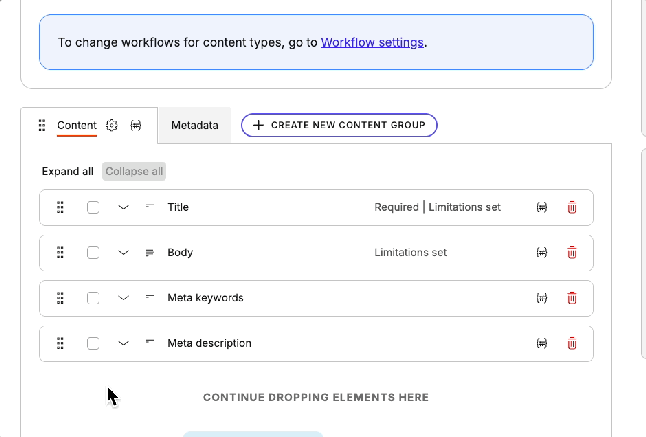Open codename for Body element

point(542,252)
